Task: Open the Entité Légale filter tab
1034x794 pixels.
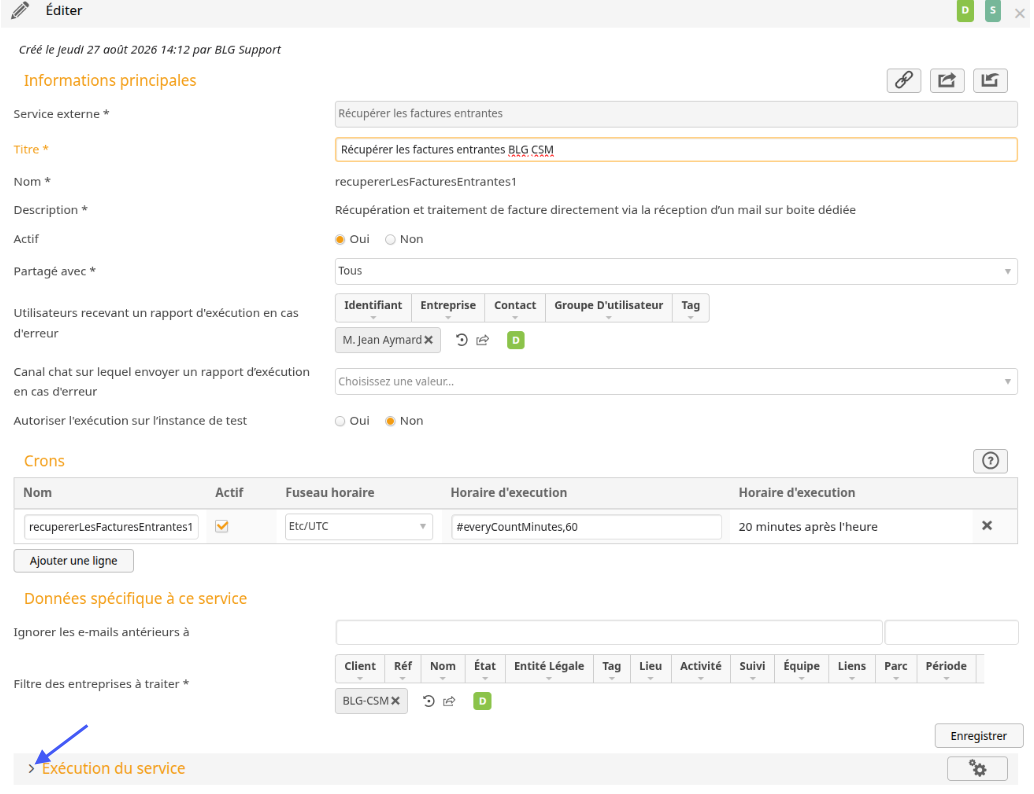Action: [549, 668]
